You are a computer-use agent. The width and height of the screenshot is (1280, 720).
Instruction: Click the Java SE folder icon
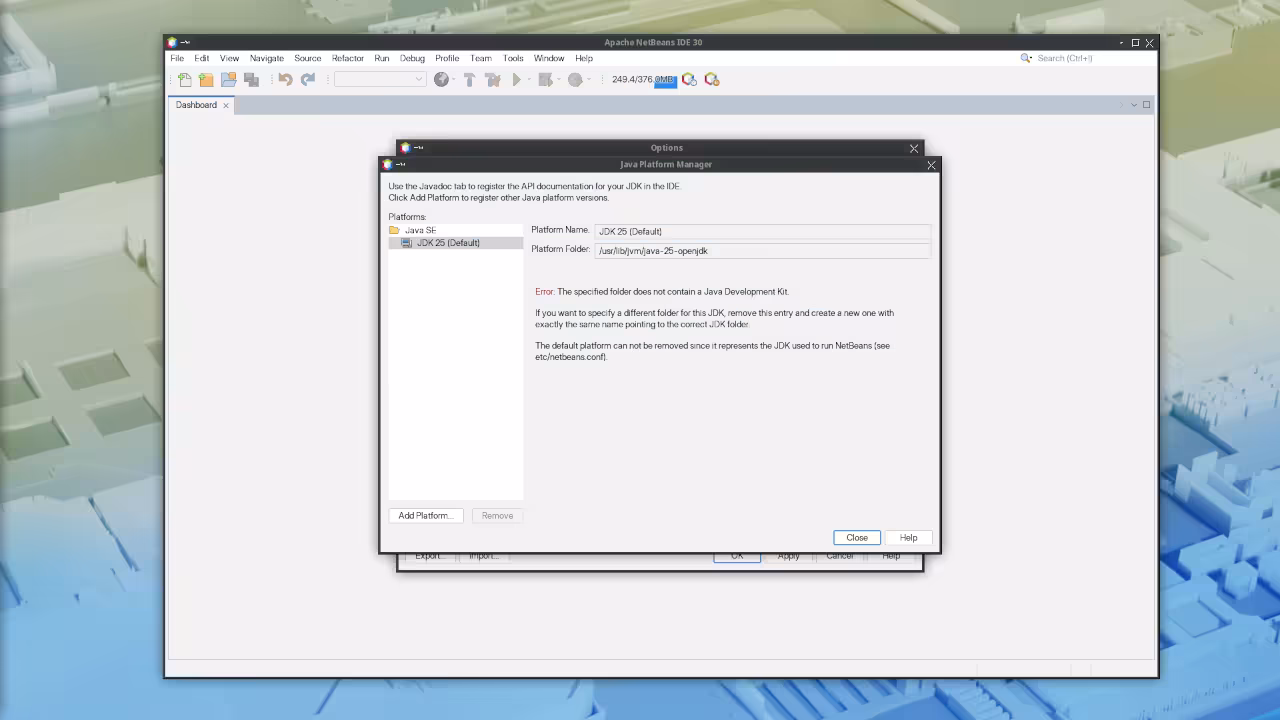coord(394,230)
